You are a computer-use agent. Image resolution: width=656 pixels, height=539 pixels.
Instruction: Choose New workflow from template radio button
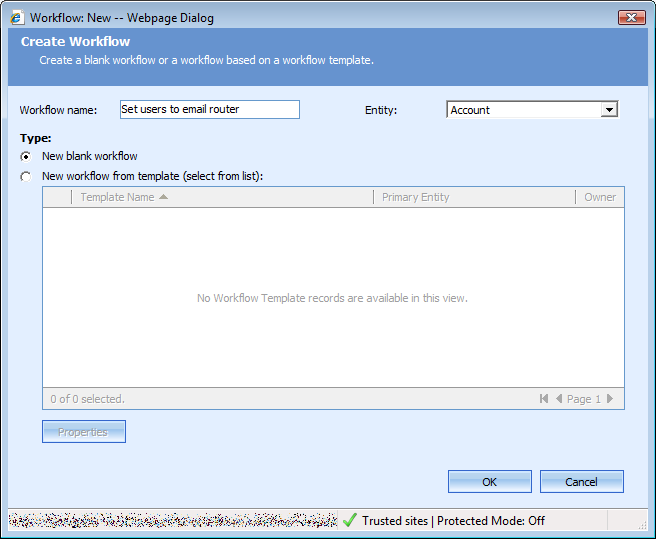(x=26, y=177)
